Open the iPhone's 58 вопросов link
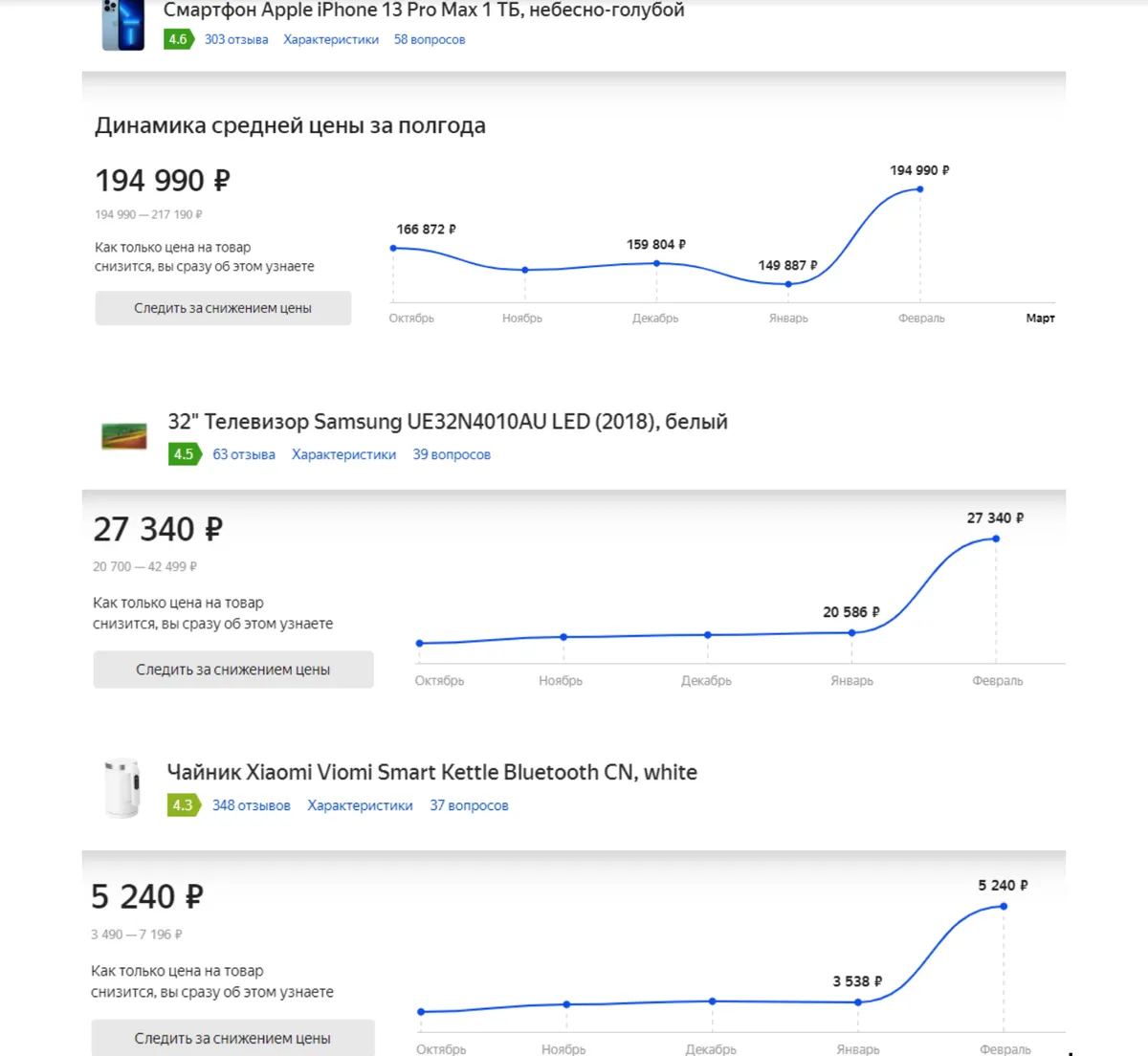 430,39
